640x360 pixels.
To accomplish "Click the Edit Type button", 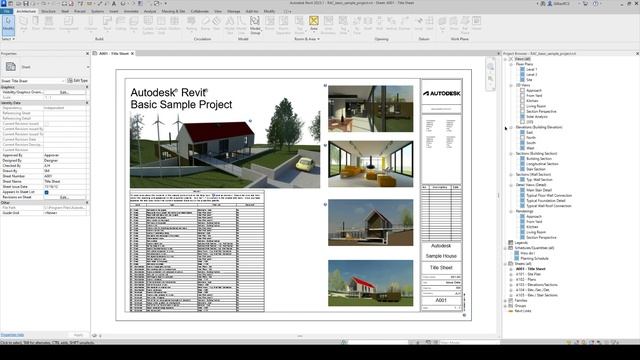I will [78, 81].
